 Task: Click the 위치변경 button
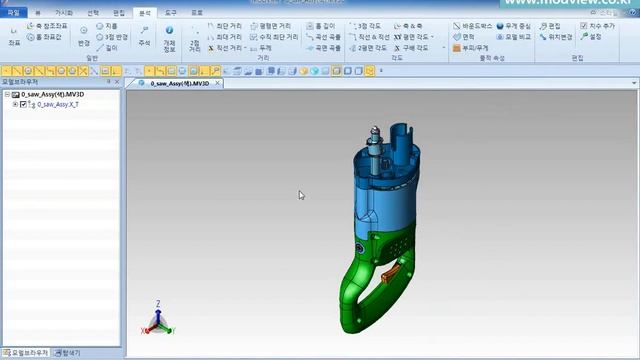click(x=556, y=37)
